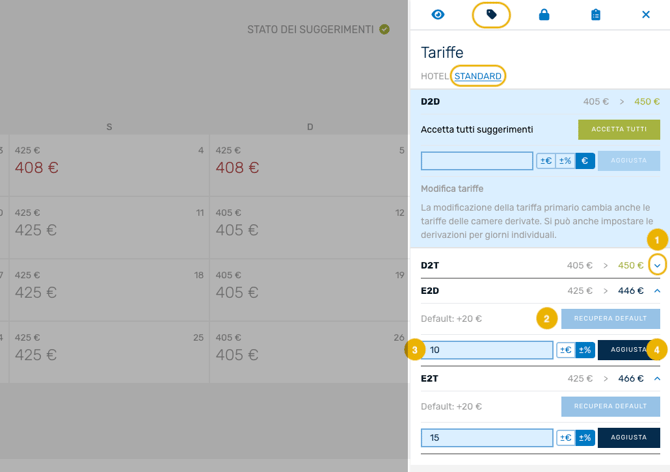Switch to the HOTEL rate tab
The image size is (670, 472).
pyautogui.click(x=435, y=76)
